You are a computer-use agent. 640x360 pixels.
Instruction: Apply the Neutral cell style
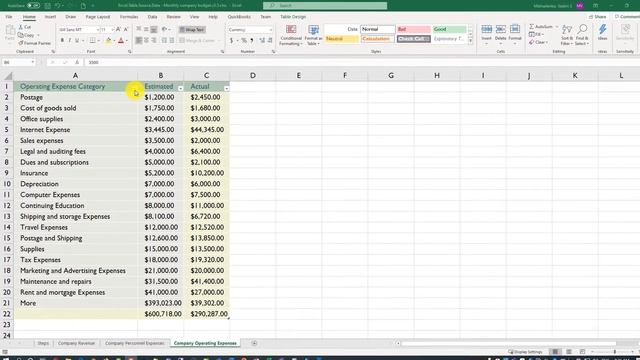(x=342, y=39)
